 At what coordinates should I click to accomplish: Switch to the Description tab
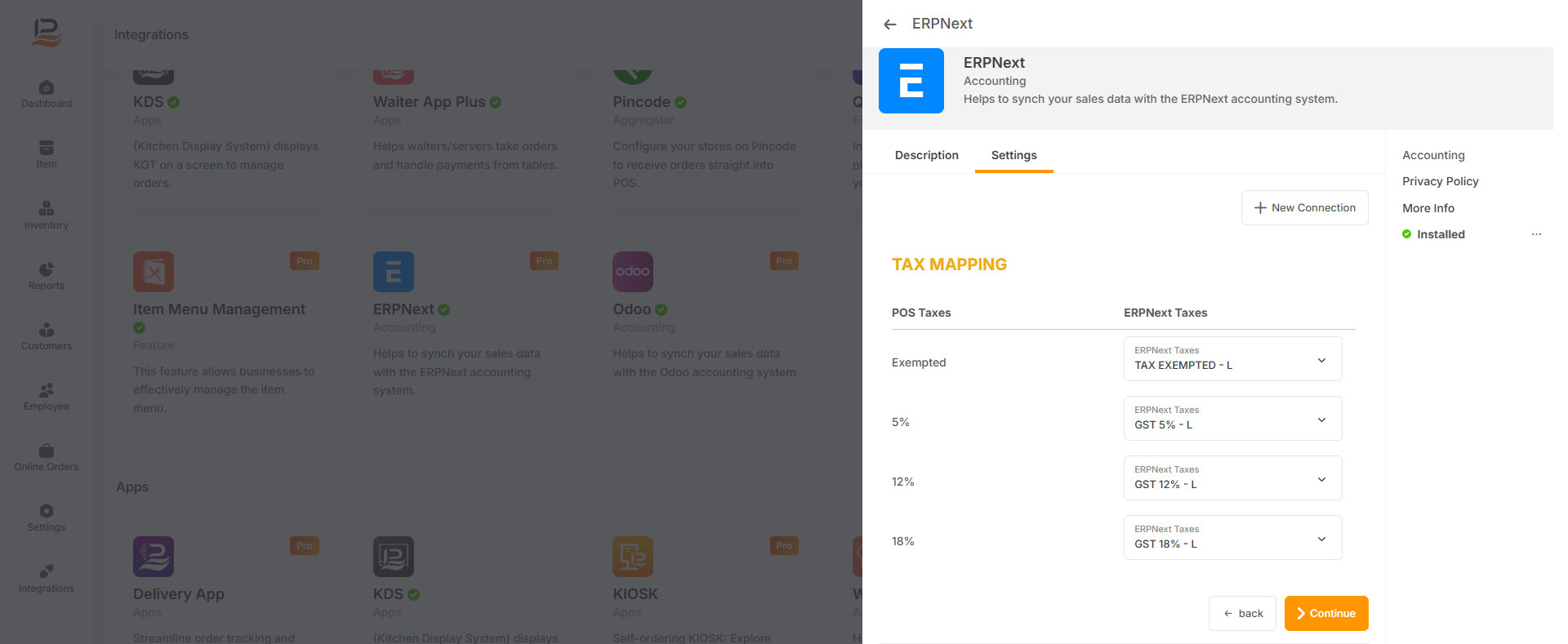point(926,155)
